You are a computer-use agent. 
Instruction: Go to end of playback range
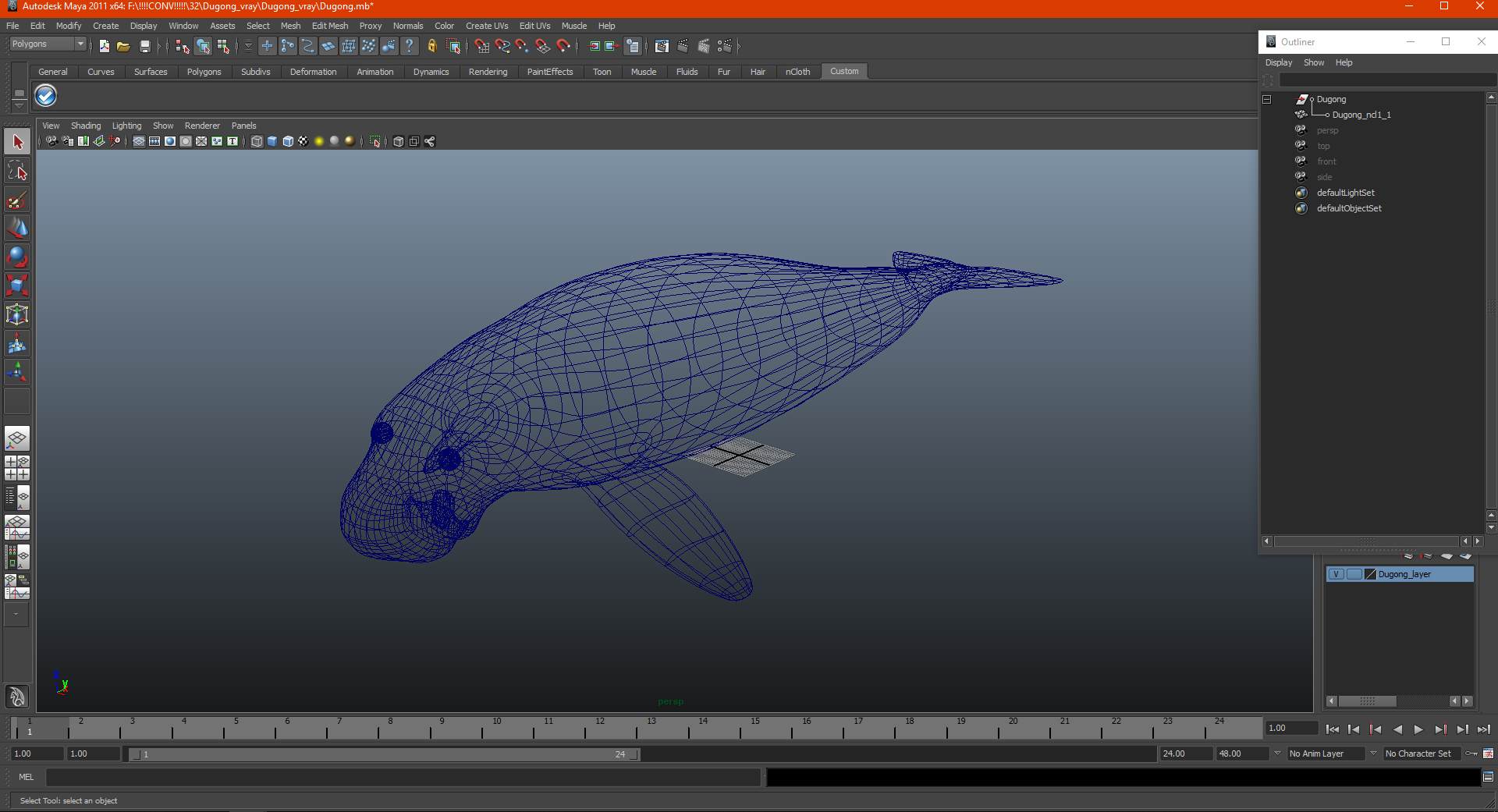(x=1484, y=729)
